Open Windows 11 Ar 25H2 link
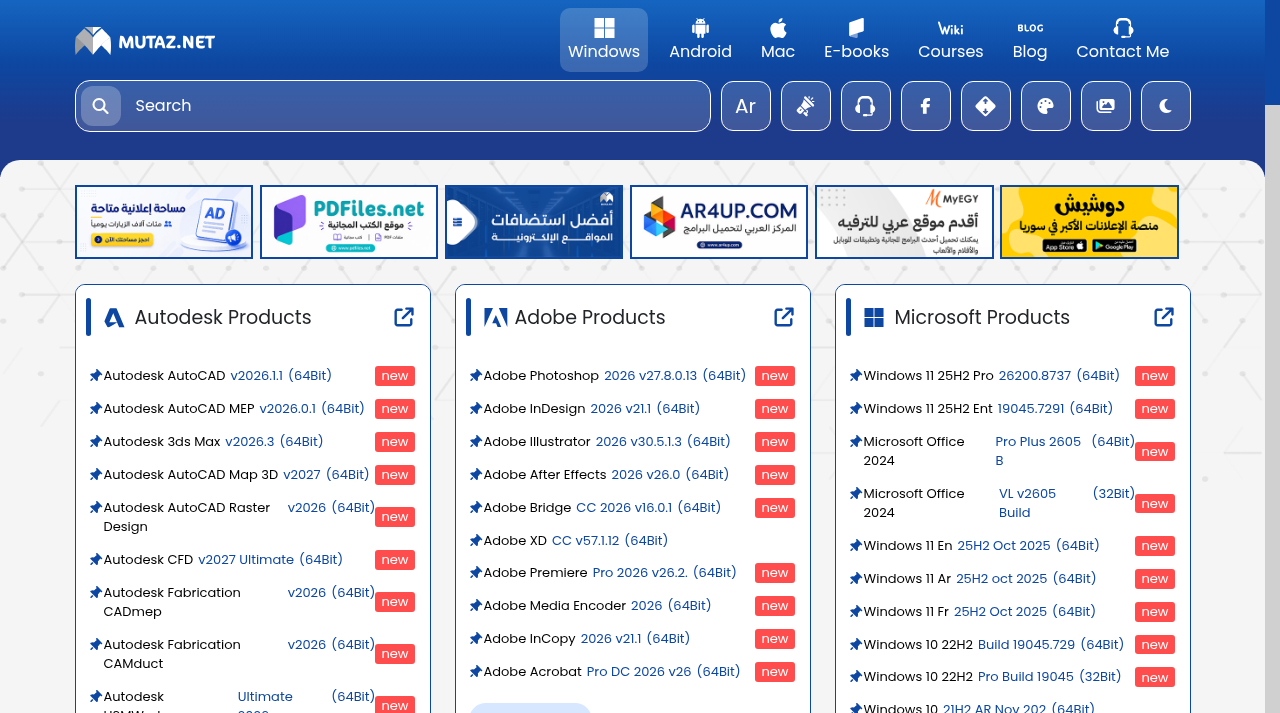This screenshot has height=713, width=1280. click(980, 579)
